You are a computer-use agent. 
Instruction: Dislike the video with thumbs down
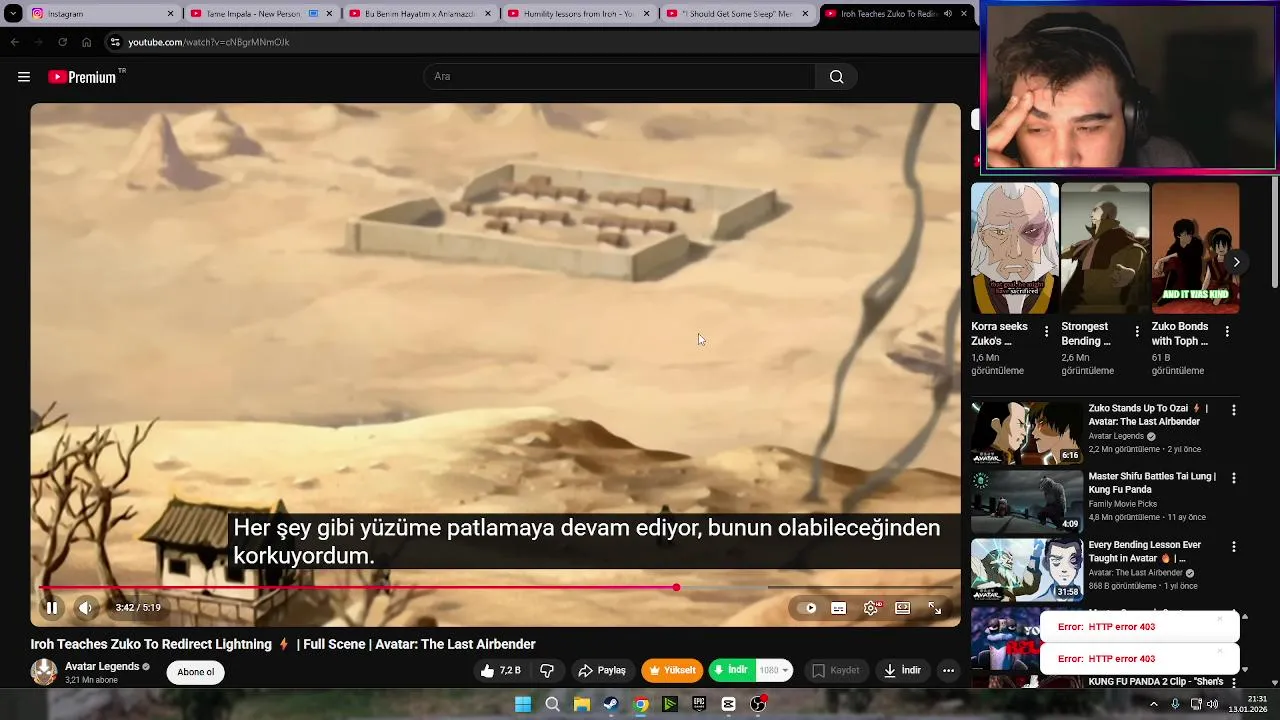click(547, 671)
